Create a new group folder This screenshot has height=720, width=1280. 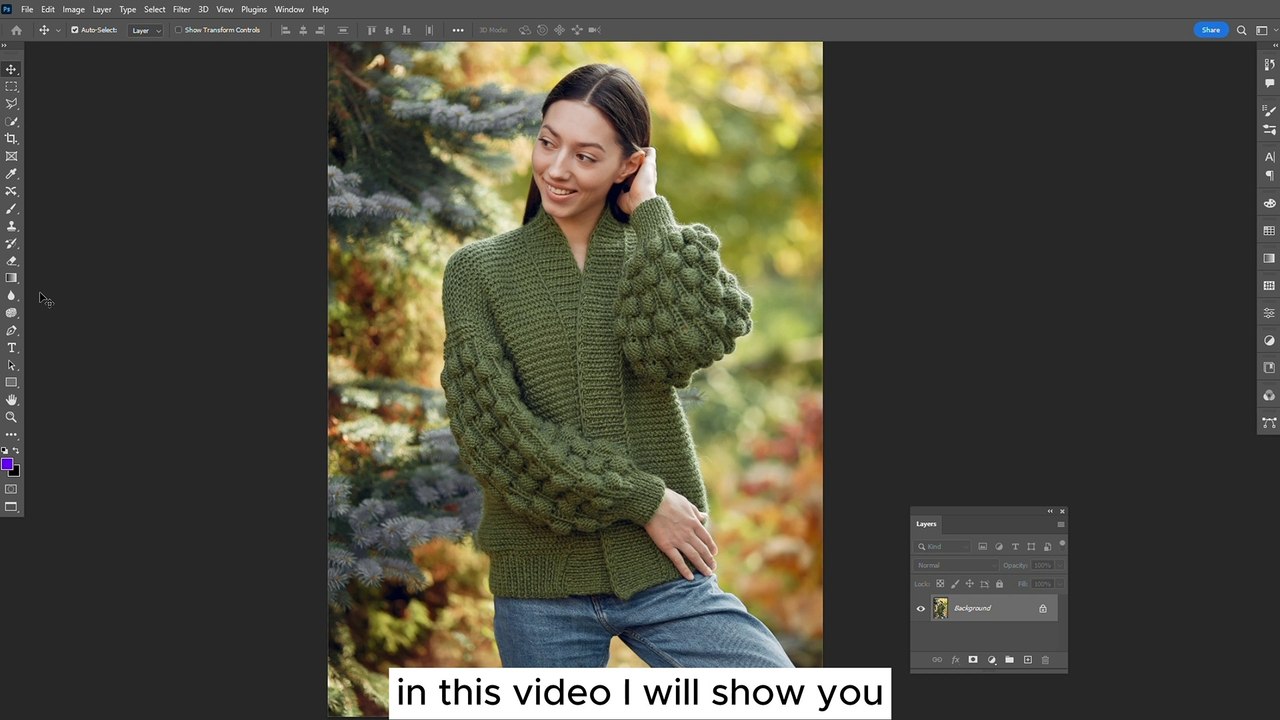pos(1009,660)
